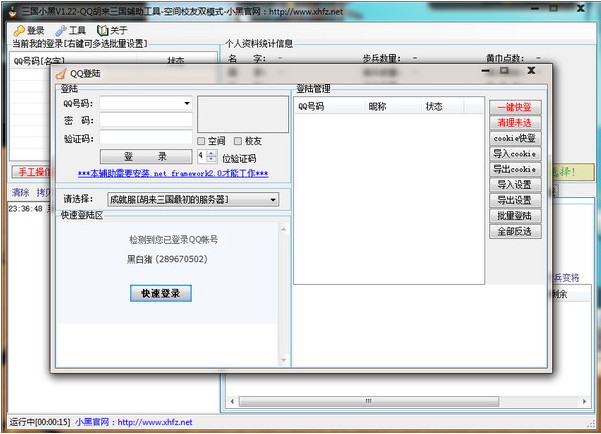This screenshot has height=434, width=601.
Task: Click the main window horizontal scrollbar thumb
Action: click(x=369, y=401)
